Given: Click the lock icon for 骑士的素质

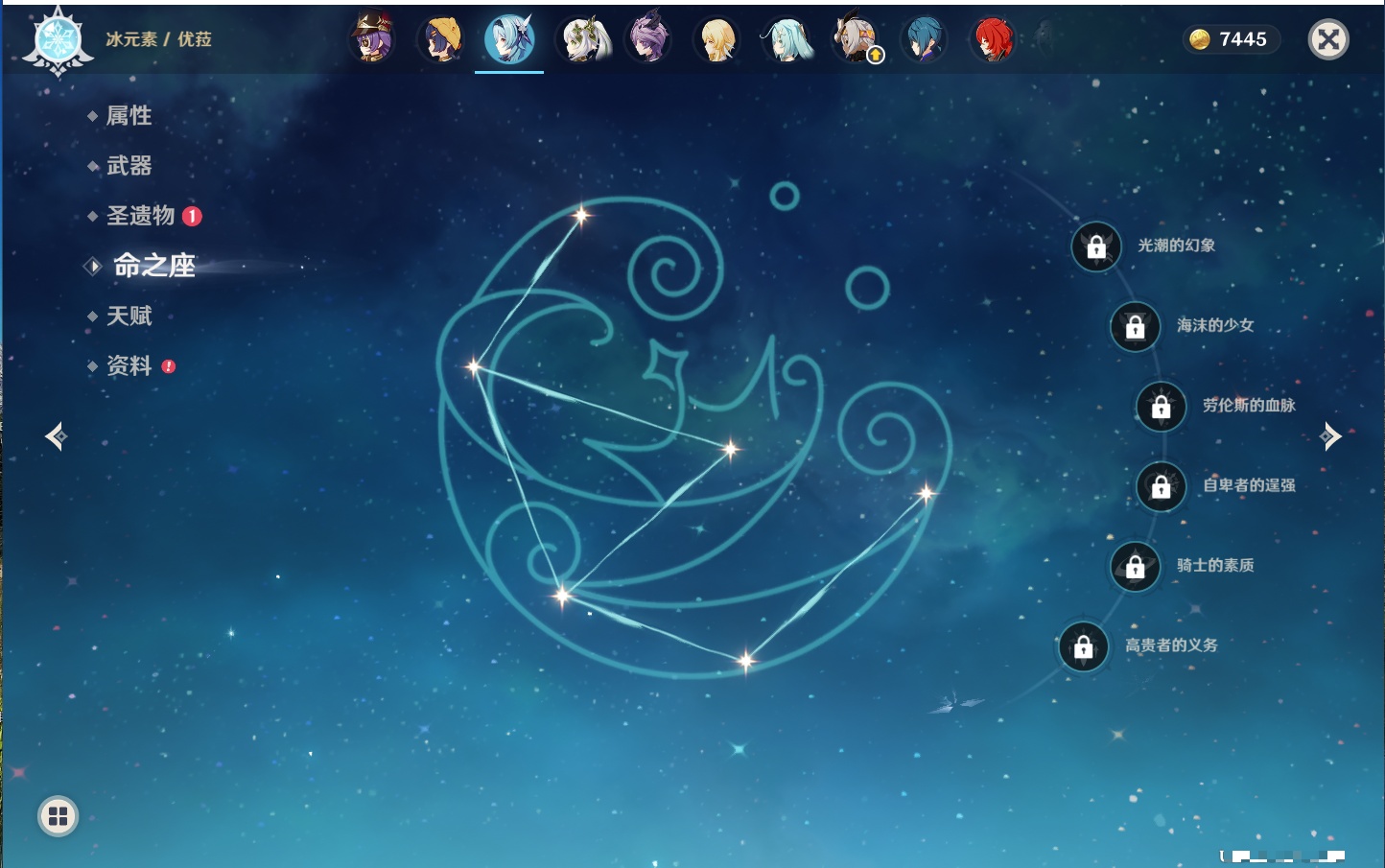Looking at the screenshot, I should point(1136,566).
